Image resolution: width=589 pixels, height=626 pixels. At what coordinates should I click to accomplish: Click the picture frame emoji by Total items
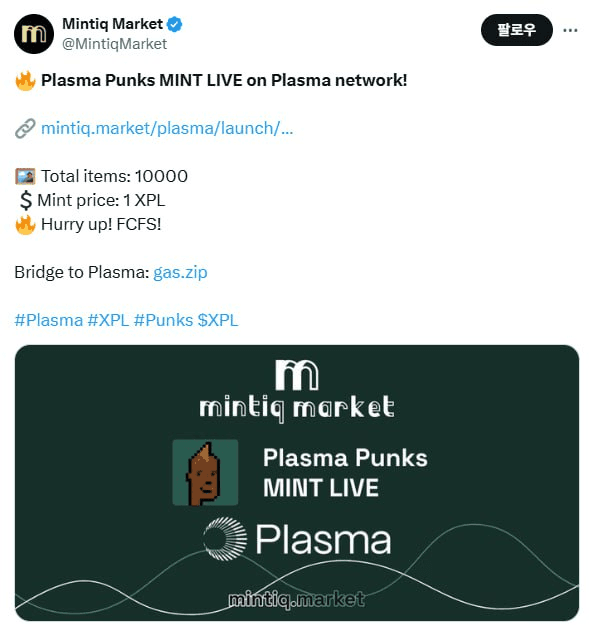click(x=25, y=176)
